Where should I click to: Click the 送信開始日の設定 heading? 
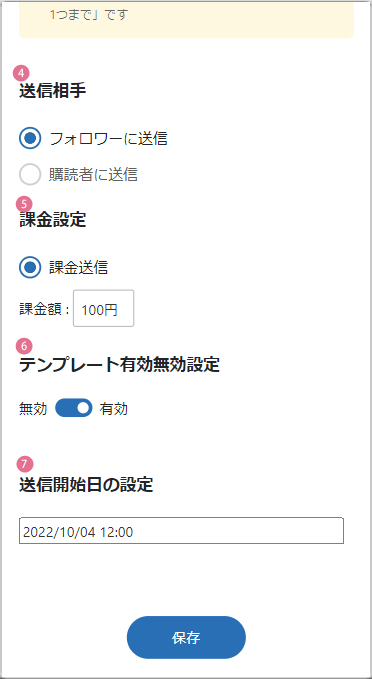(x=86, y=485)
